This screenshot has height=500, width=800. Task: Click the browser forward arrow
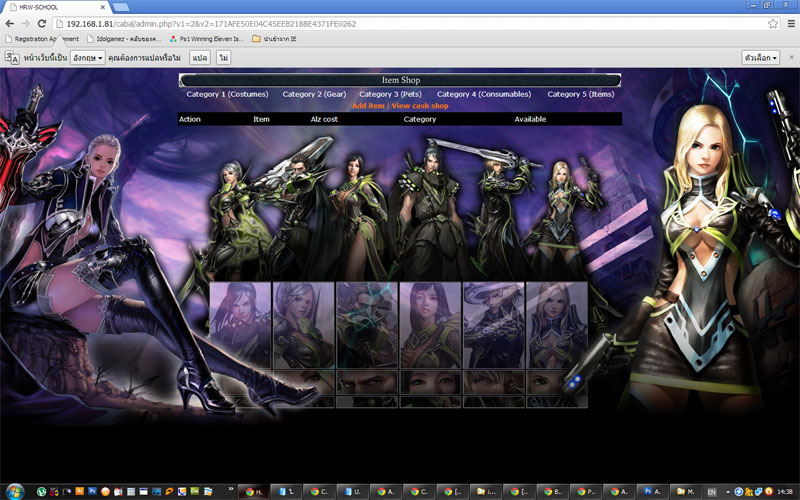[x=26, y=23]
